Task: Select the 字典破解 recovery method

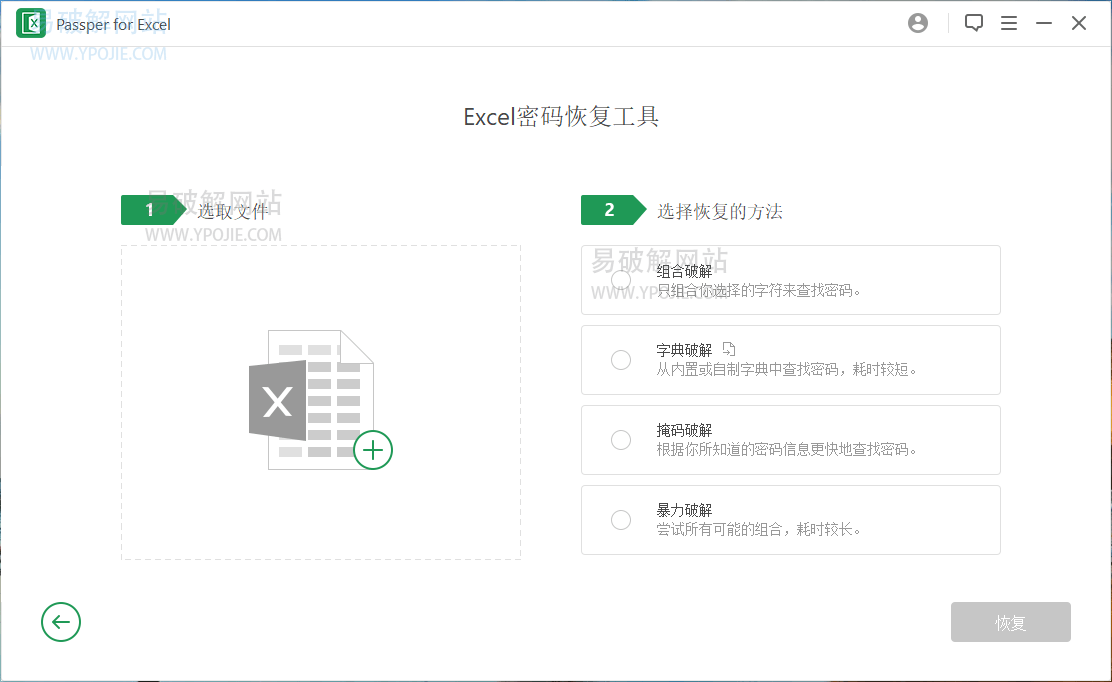Action: pyautogui.click(x=620, y=360)
